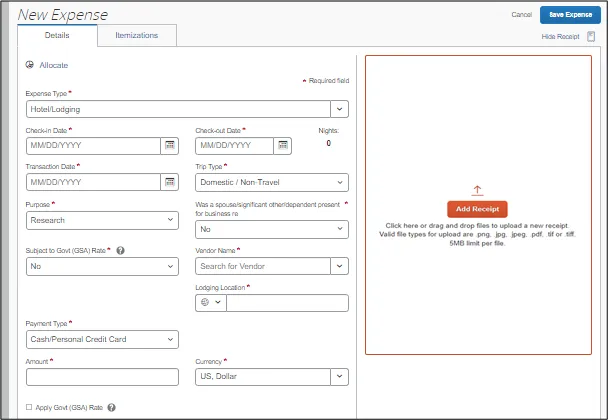Click the New Expense heading
Viewport: 608px width, 420px height.
[63, 15]
